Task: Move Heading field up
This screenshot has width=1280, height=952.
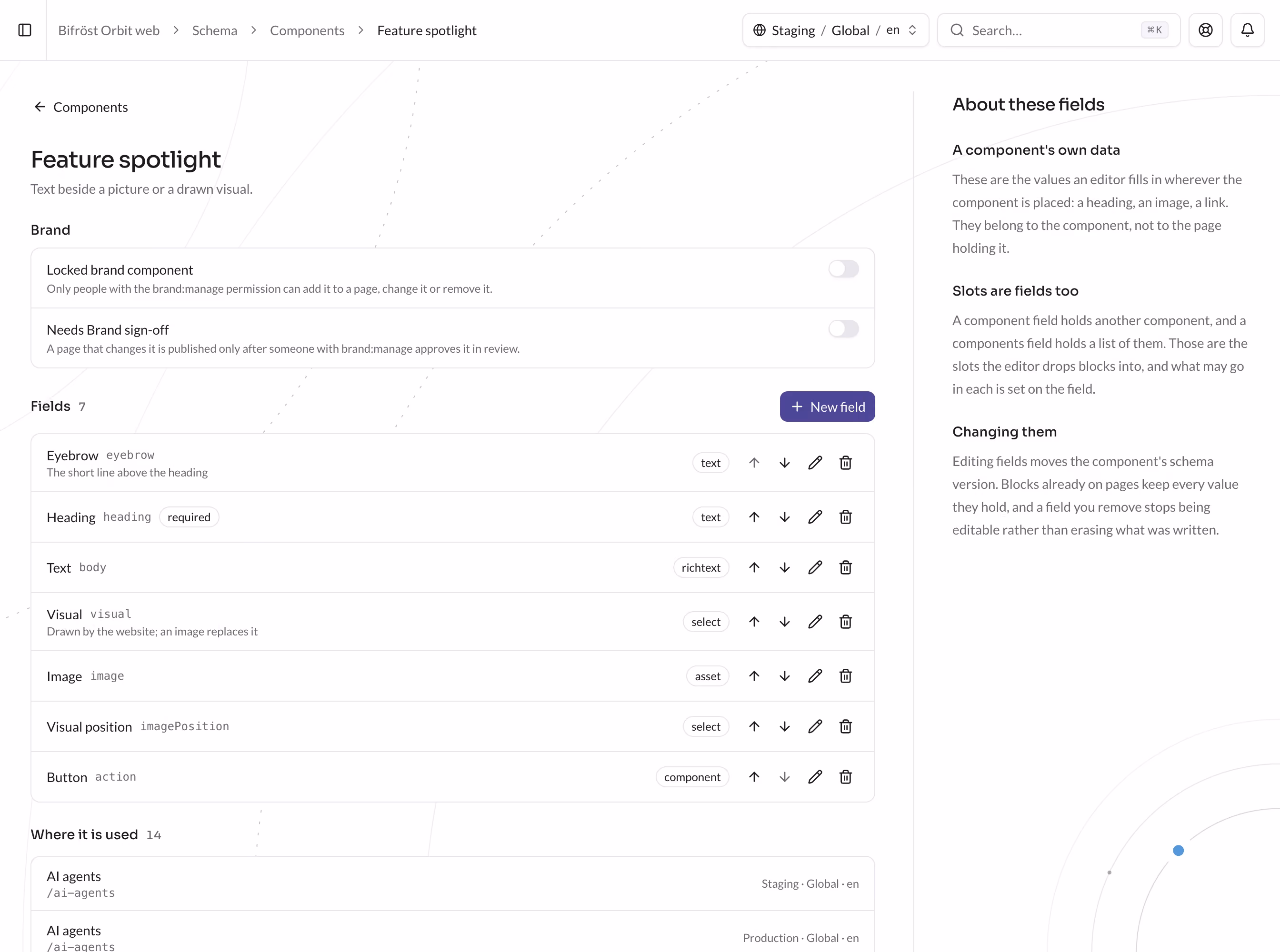Action: point(754,517)
